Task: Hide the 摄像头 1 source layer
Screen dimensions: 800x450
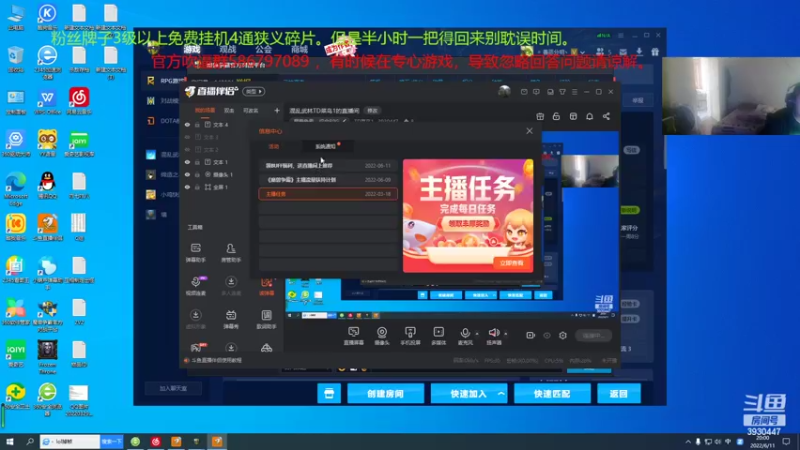Action: pyautogui.click(x=187, y=174)
